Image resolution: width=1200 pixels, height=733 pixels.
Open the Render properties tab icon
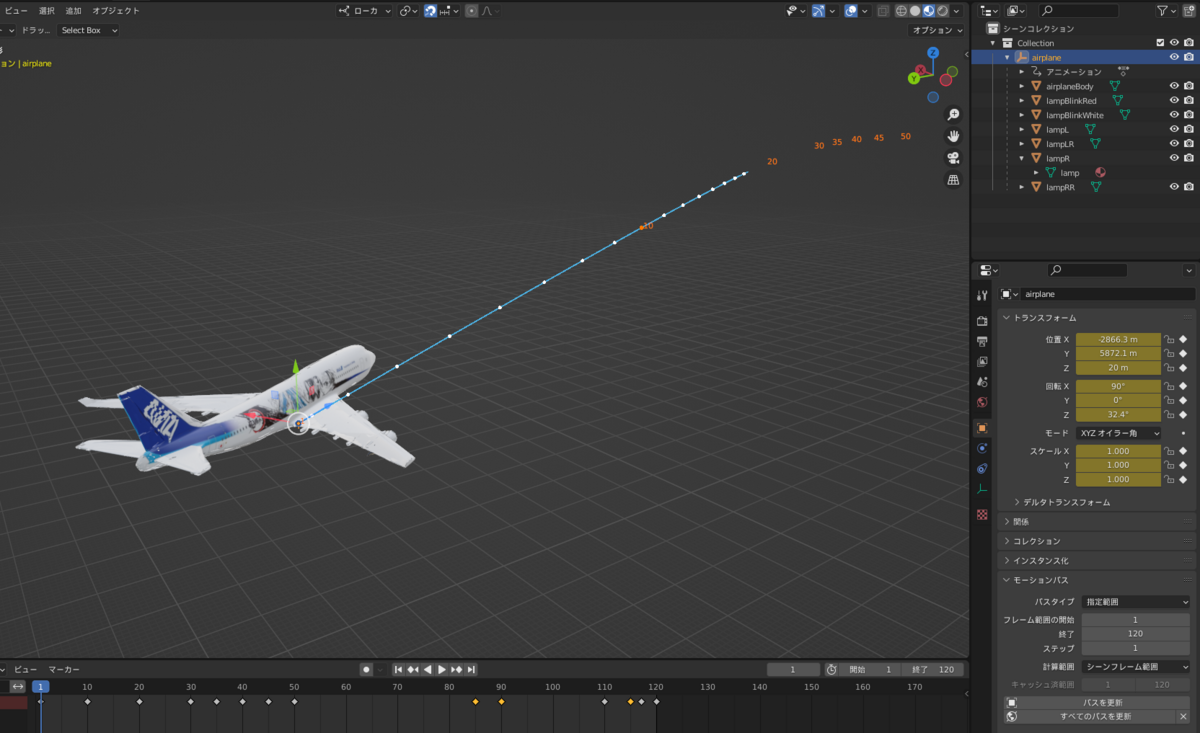pos(982,321)
